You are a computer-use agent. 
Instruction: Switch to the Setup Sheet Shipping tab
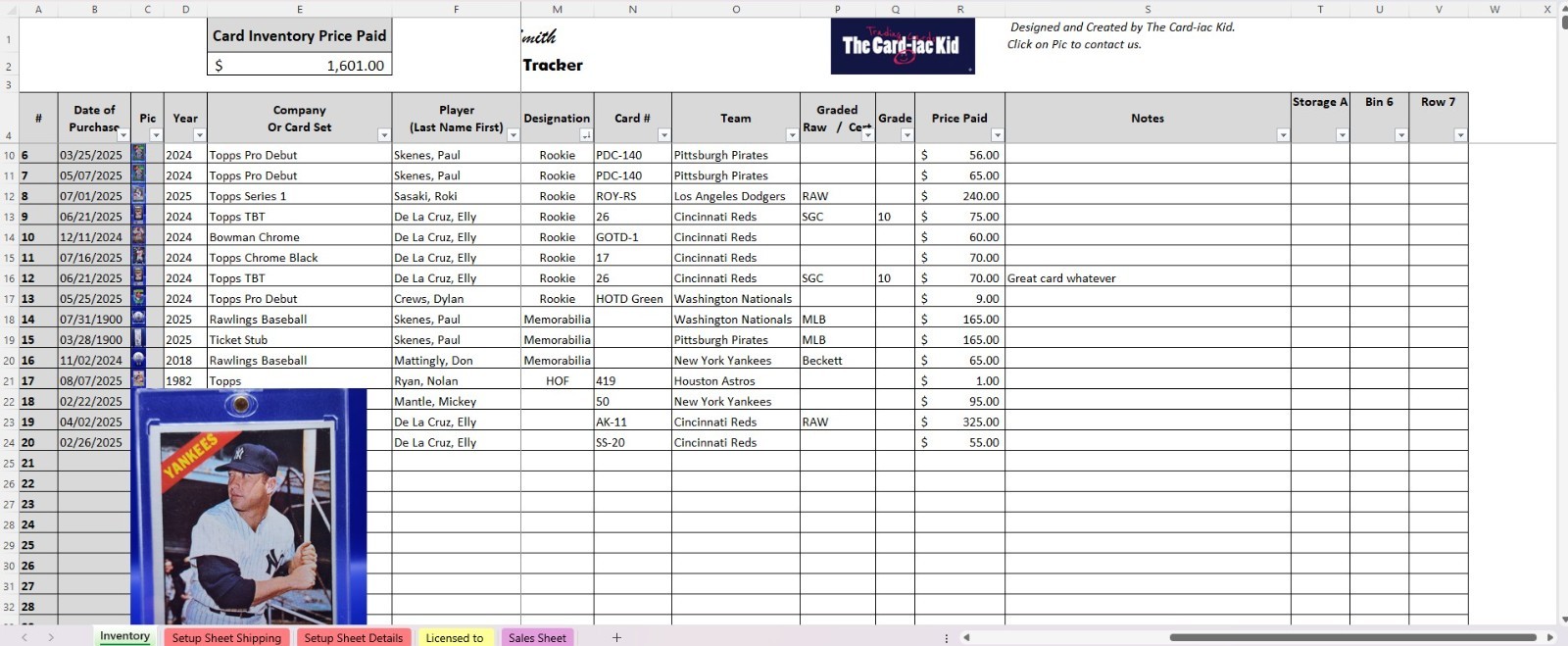click(226, 637)
